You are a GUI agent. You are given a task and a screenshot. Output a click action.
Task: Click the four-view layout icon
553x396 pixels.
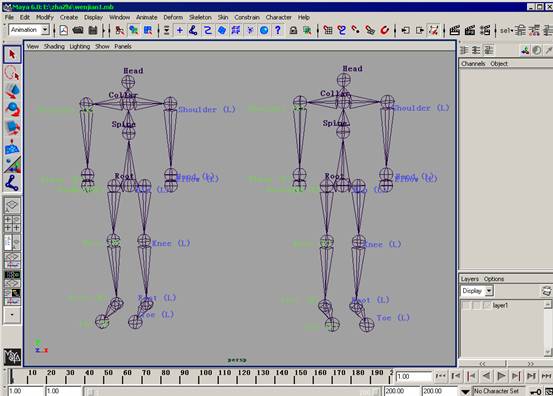point(12,224)
